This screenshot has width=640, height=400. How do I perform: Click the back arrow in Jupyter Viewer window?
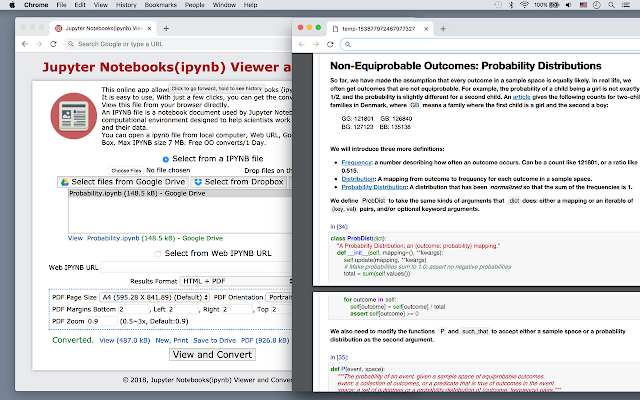25,44
